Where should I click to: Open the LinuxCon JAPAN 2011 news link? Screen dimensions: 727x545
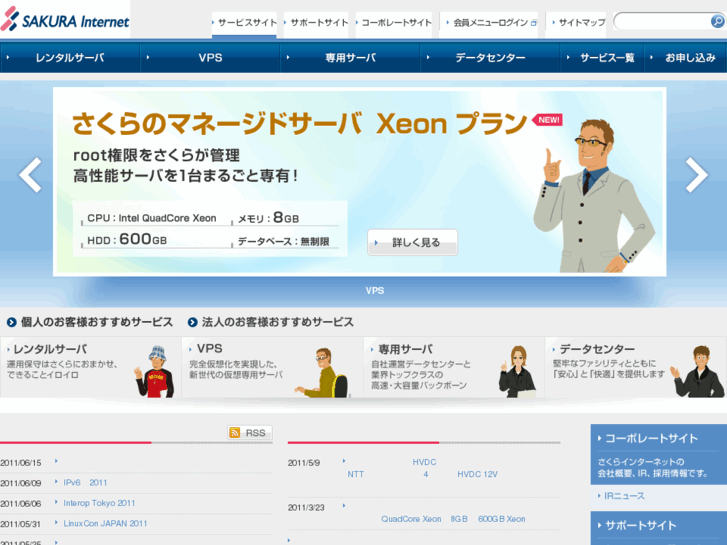click(105, 523)
